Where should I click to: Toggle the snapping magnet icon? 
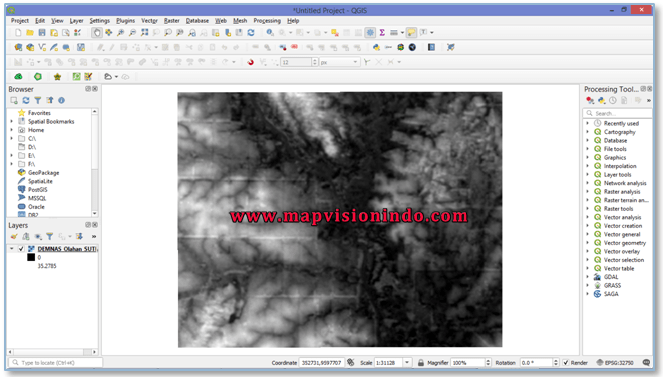coord(250,62)
